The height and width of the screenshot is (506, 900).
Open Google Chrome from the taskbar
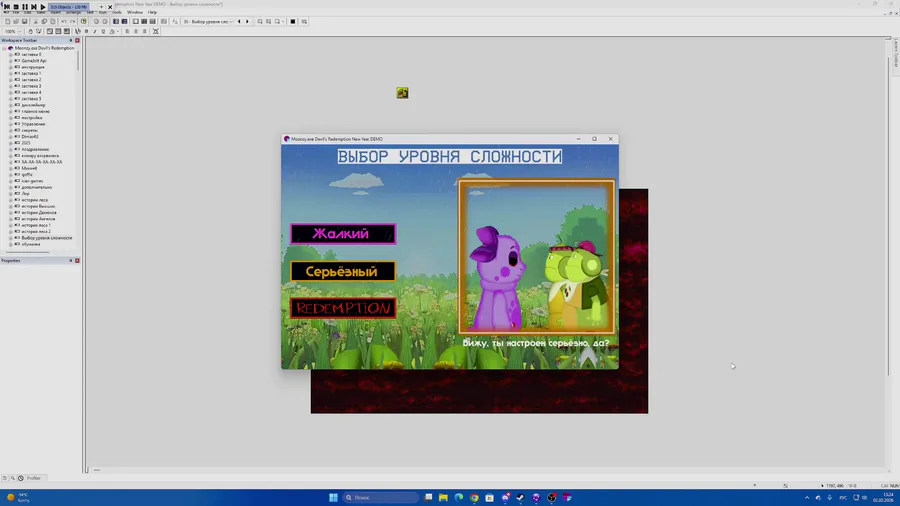474,497
